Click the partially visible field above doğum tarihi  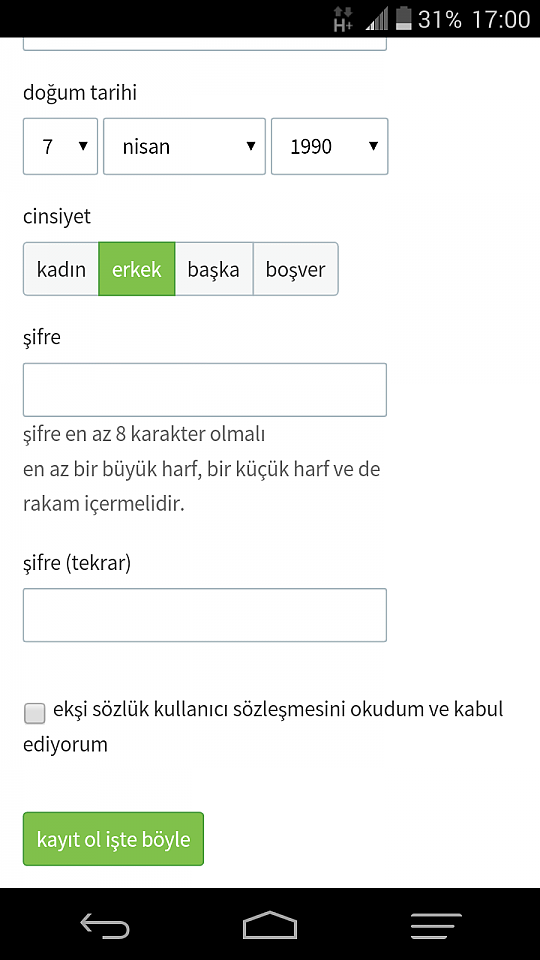(204, 44)
